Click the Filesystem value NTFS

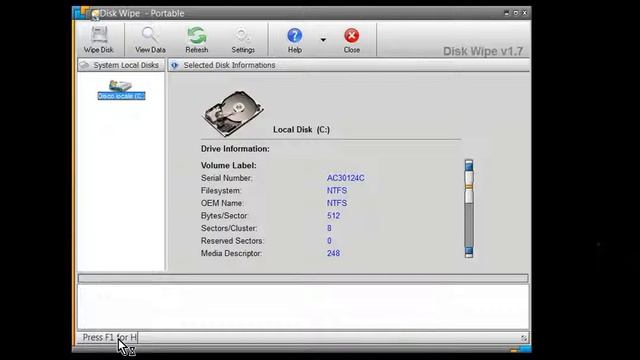coord(337,191)
